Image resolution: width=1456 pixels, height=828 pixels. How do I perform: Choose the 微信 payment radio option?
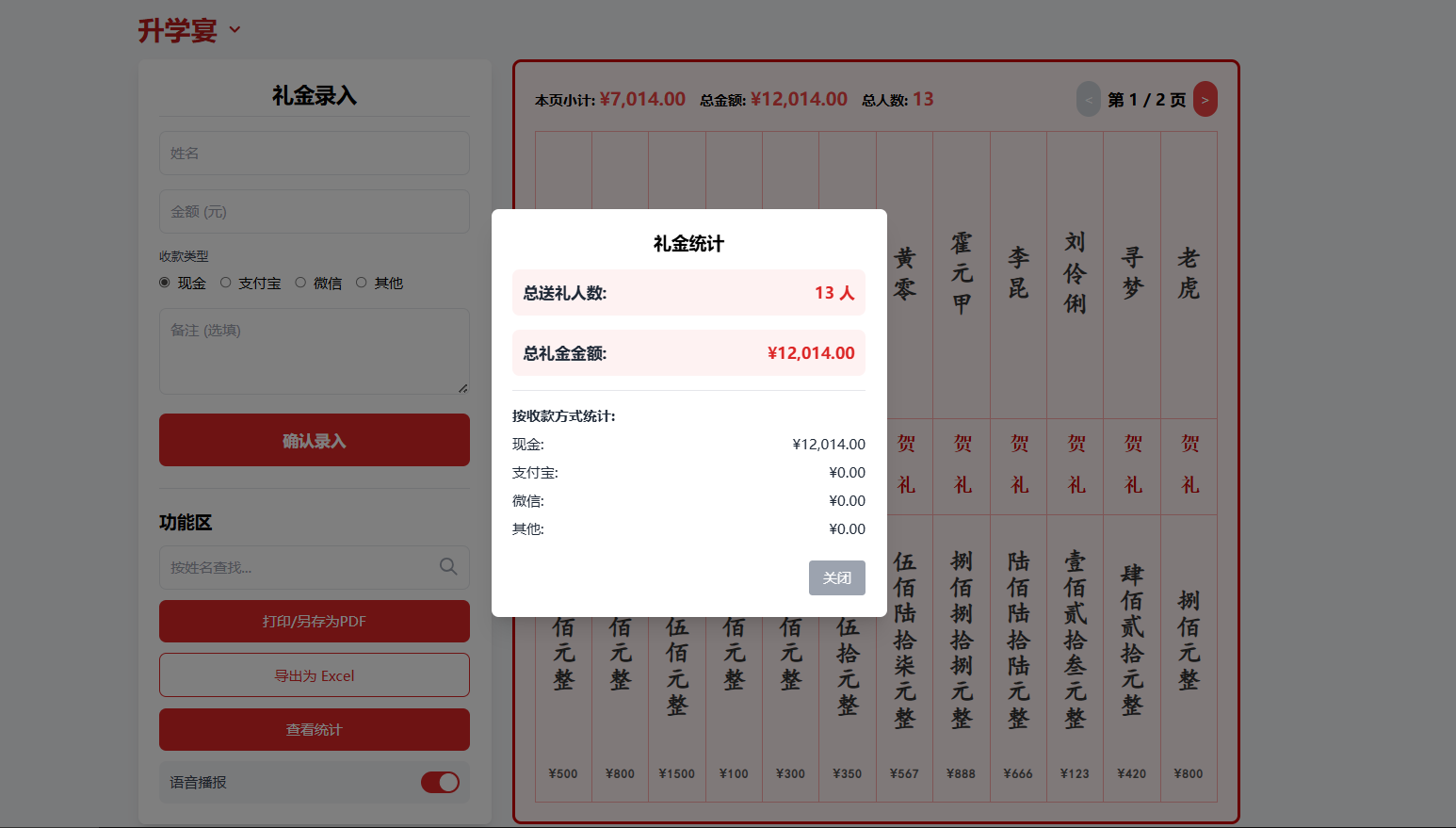click(300, 283)
